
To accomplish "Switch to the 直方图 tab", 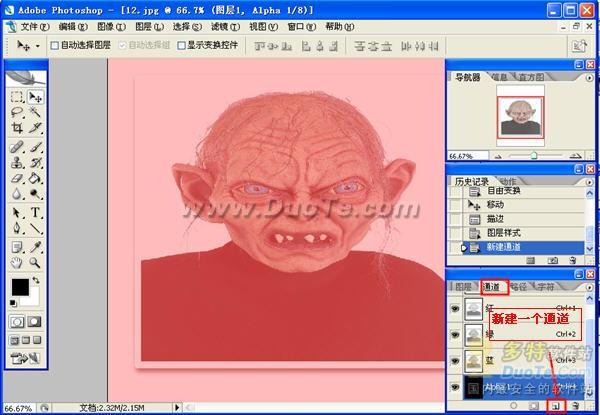I will click(x=531, y=77).
